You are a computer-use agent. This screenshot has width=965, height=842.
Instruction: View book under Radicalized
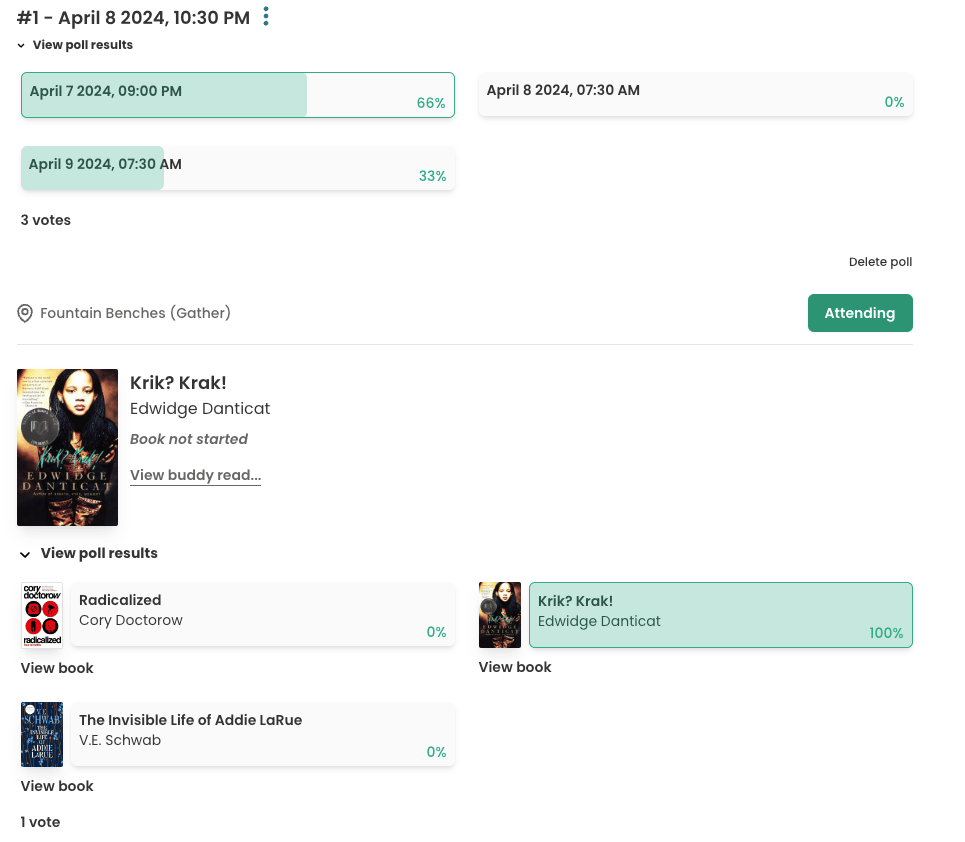(x=57, y=668)
